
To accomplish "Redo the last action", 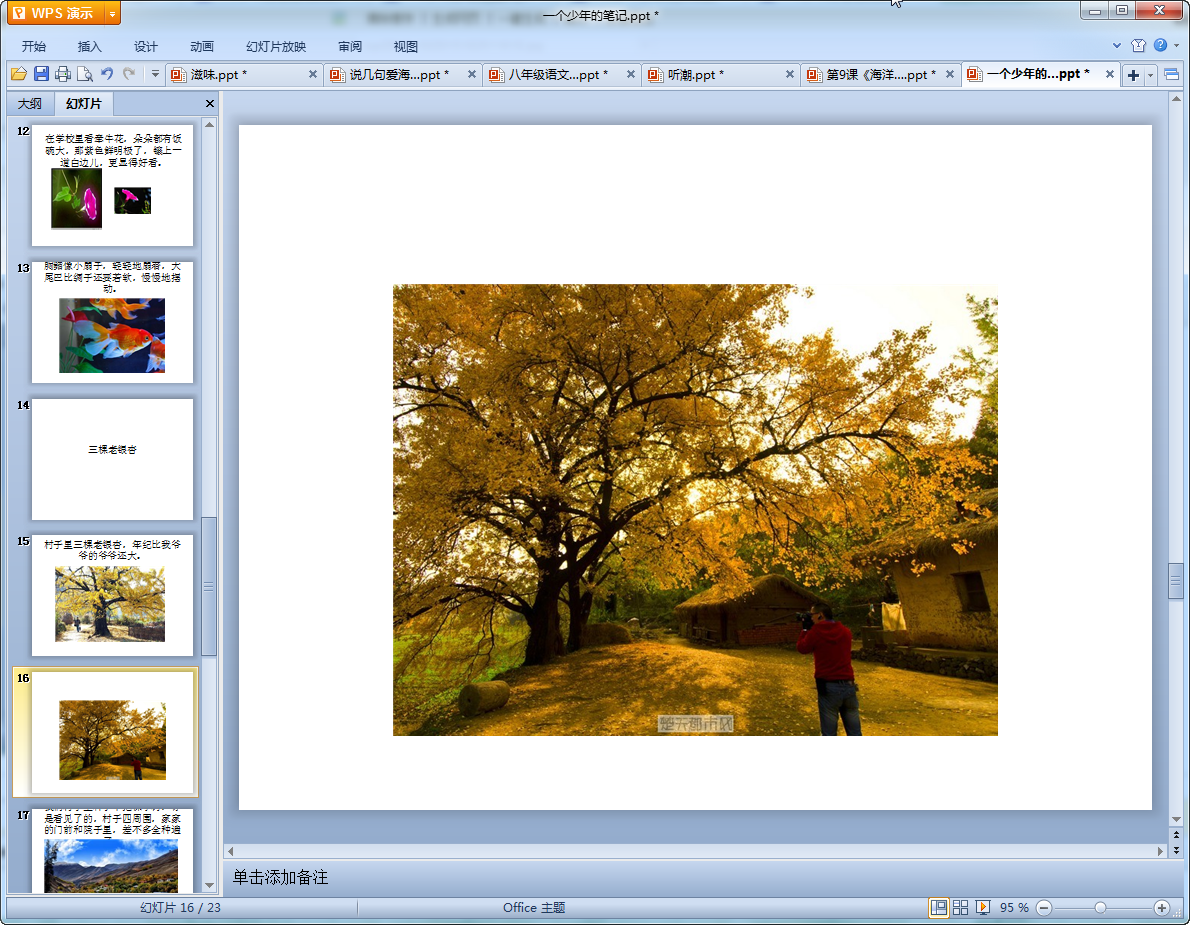I will coord(129,74).
